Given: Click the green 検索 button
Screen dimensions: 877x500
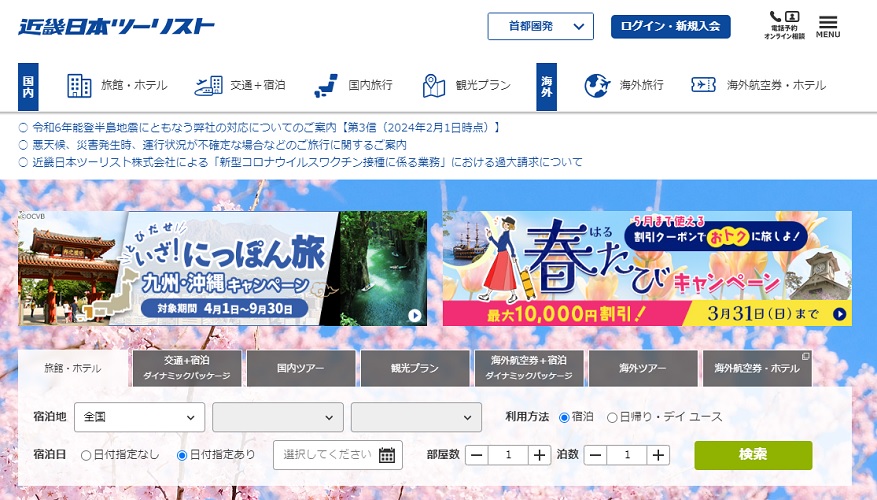Looking at the screenshot, I should click(753, 455).
